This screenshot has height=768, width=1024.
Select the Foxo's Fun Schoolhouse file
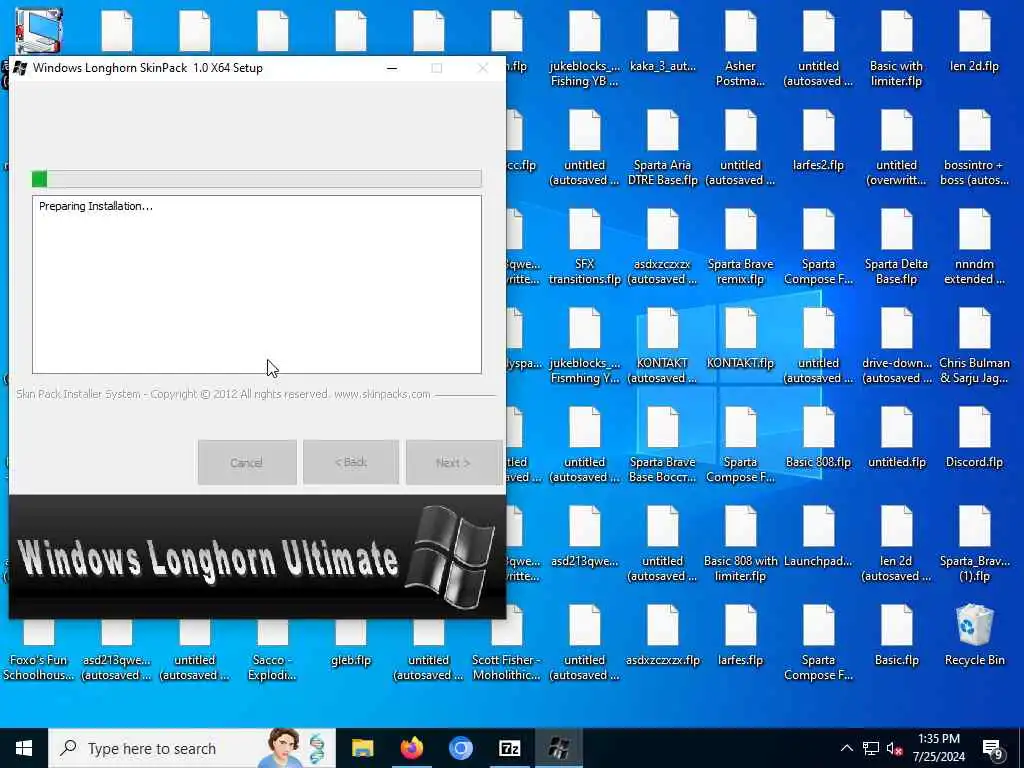(39, 651)
